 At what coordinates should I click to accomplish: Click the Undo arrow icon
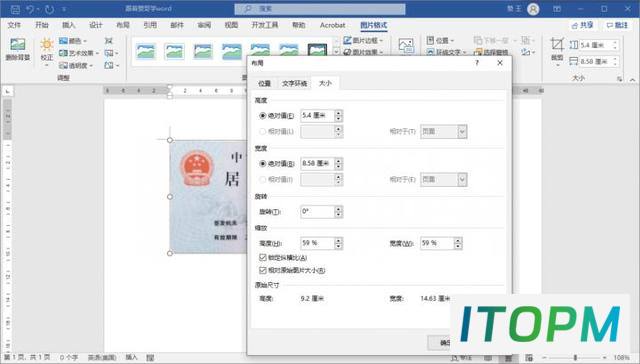pyautogui.click(x=30, y=9)
